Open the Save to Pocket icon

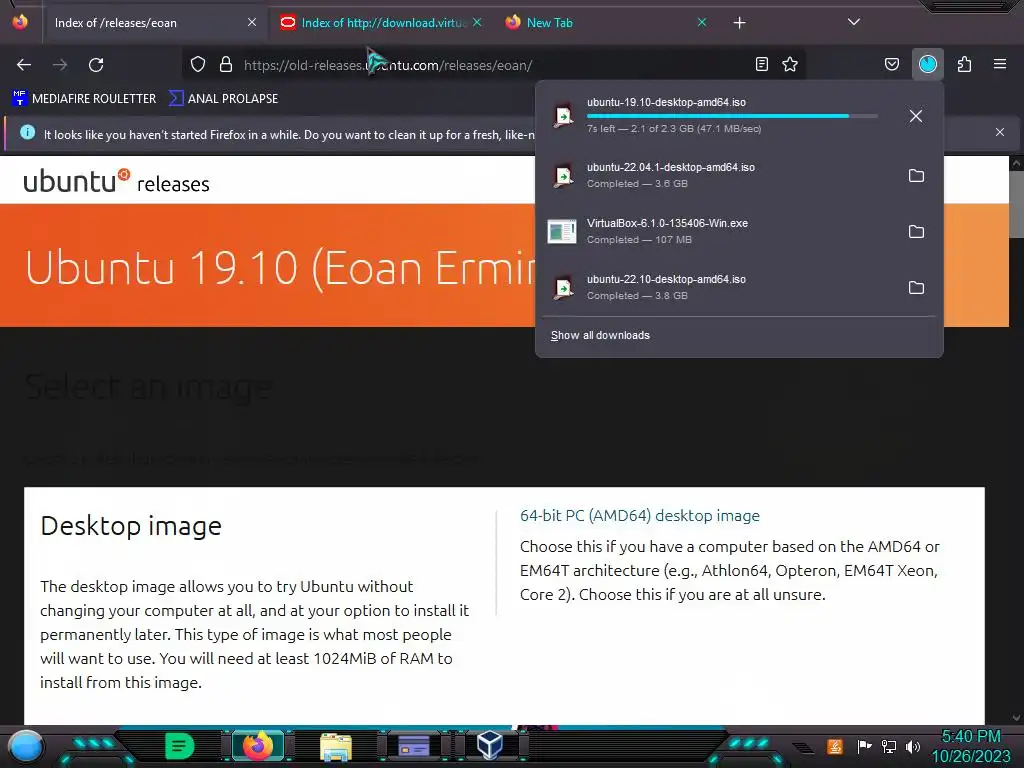click(x=891, y=64)
